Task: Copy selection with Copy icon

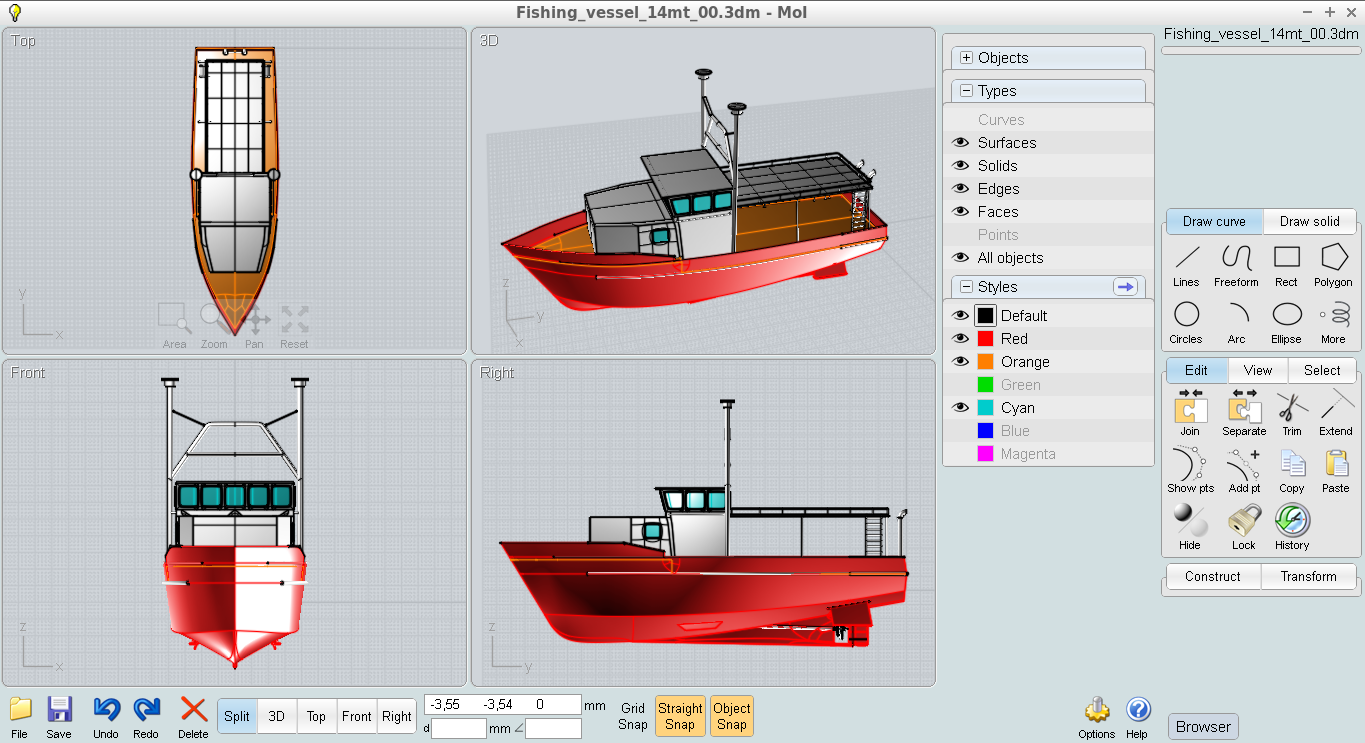Action: (1292, 470)
